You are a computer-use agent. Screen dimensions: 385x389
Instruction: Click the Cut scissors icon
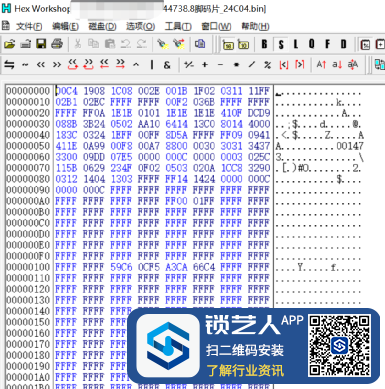pyautogui.click(x=78, y=44)
